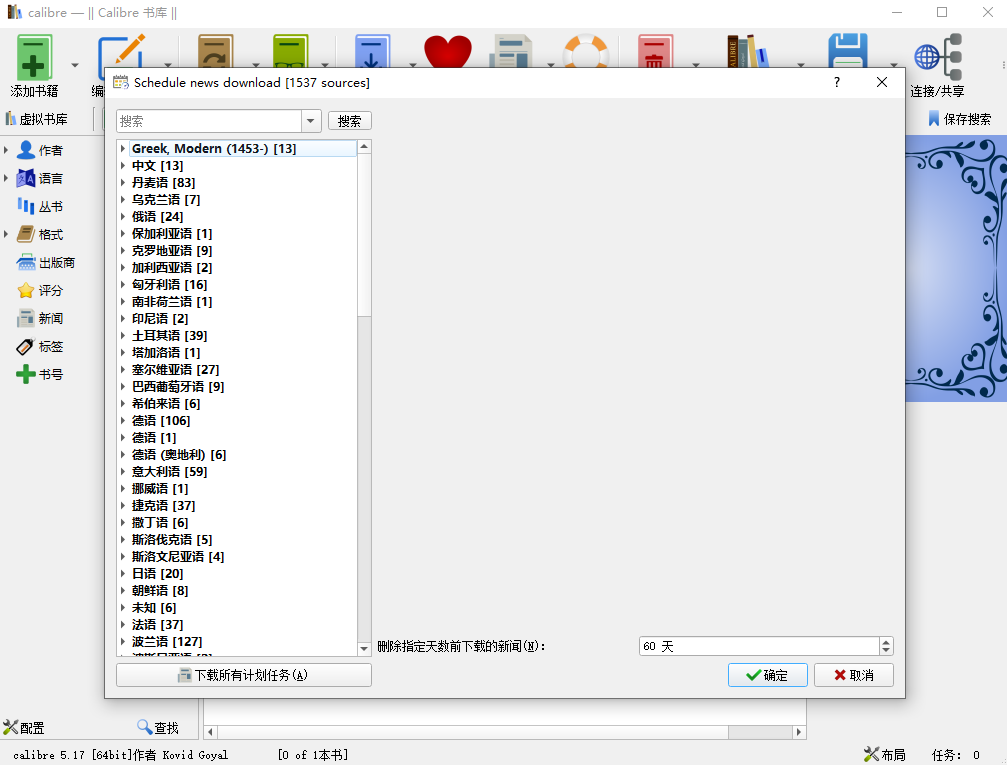Click the source list scroll up arrow

[364, 147]
